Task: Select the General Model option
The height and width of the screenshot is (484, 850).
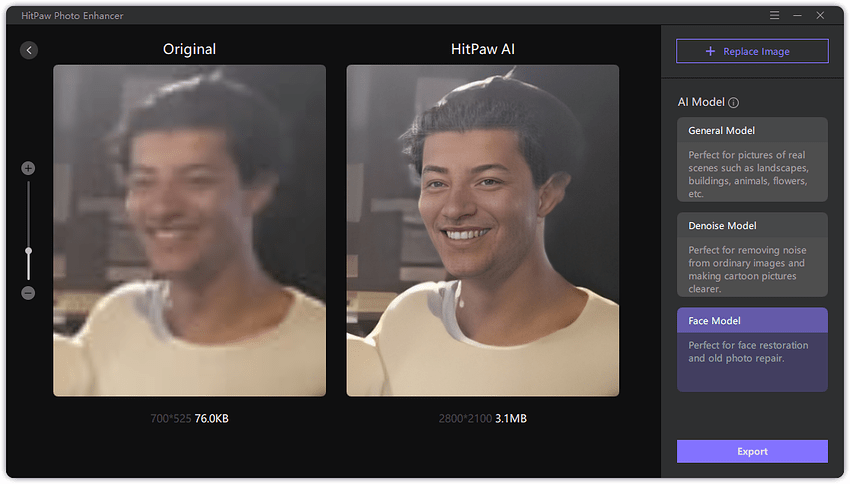Action: [752, 158]
